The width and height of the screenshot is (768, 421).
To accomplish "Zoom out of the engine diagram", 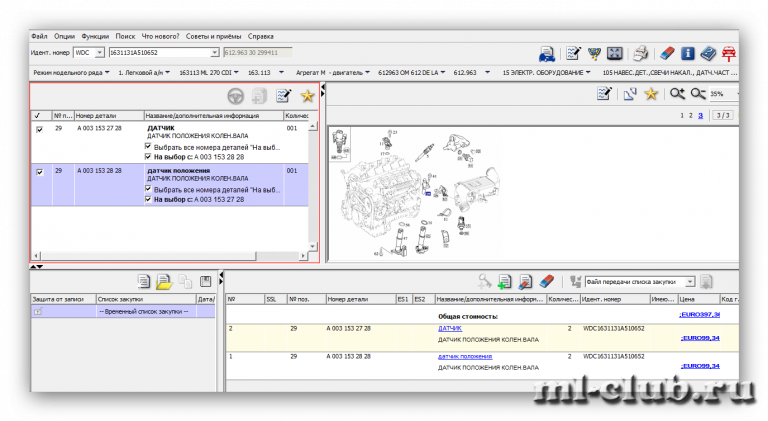I will pyautogui.click(x=698, y=94).
